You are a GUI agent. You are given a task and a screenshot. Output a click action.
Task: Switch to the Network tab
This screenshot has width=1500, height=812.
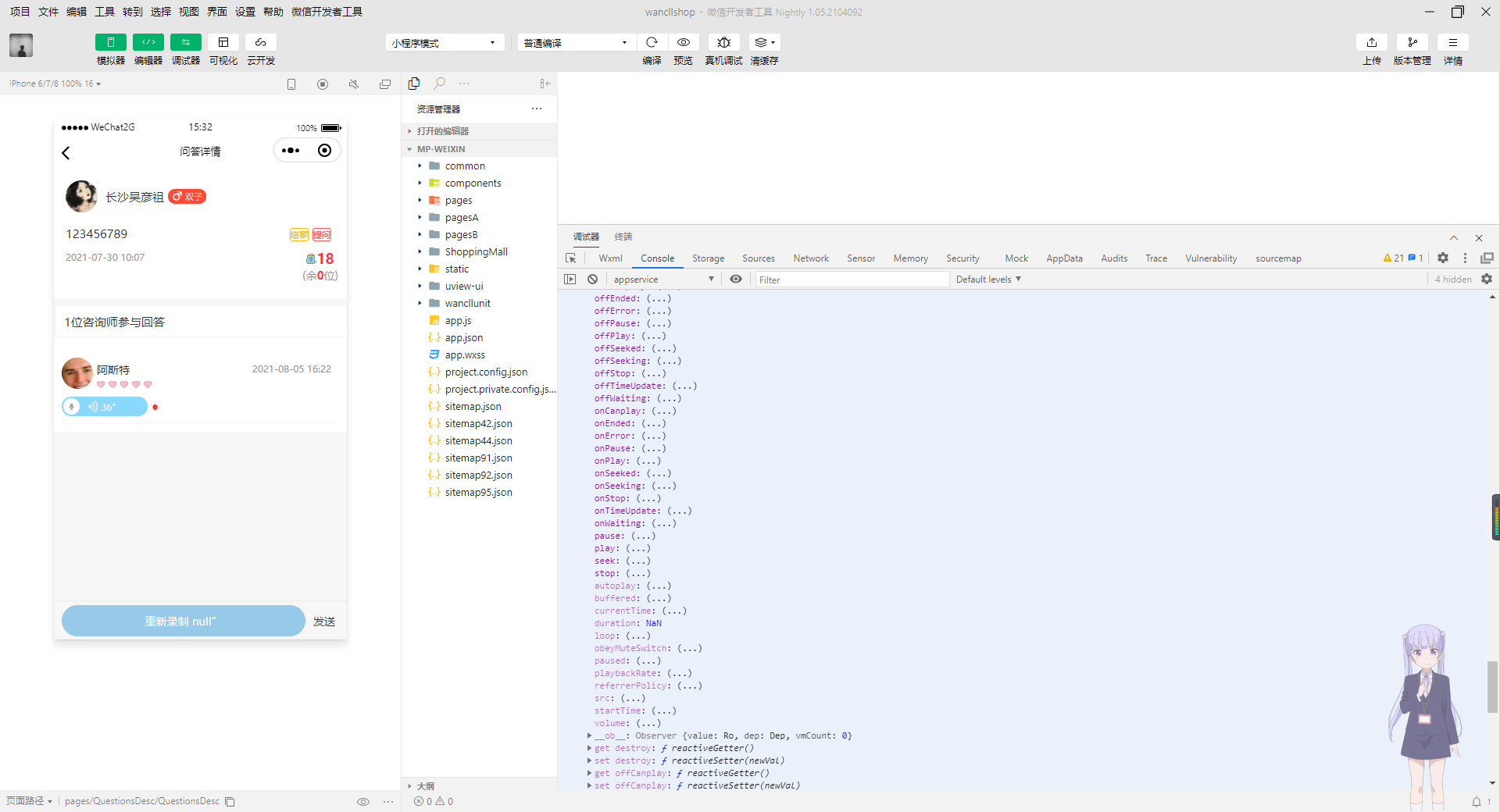(x=810, y=258)
